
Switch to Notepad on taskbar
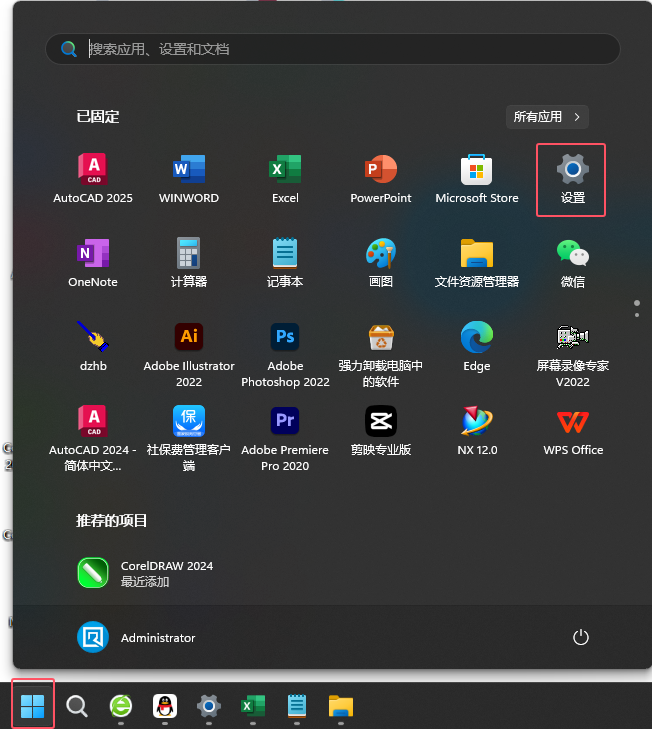coord(297,706)
